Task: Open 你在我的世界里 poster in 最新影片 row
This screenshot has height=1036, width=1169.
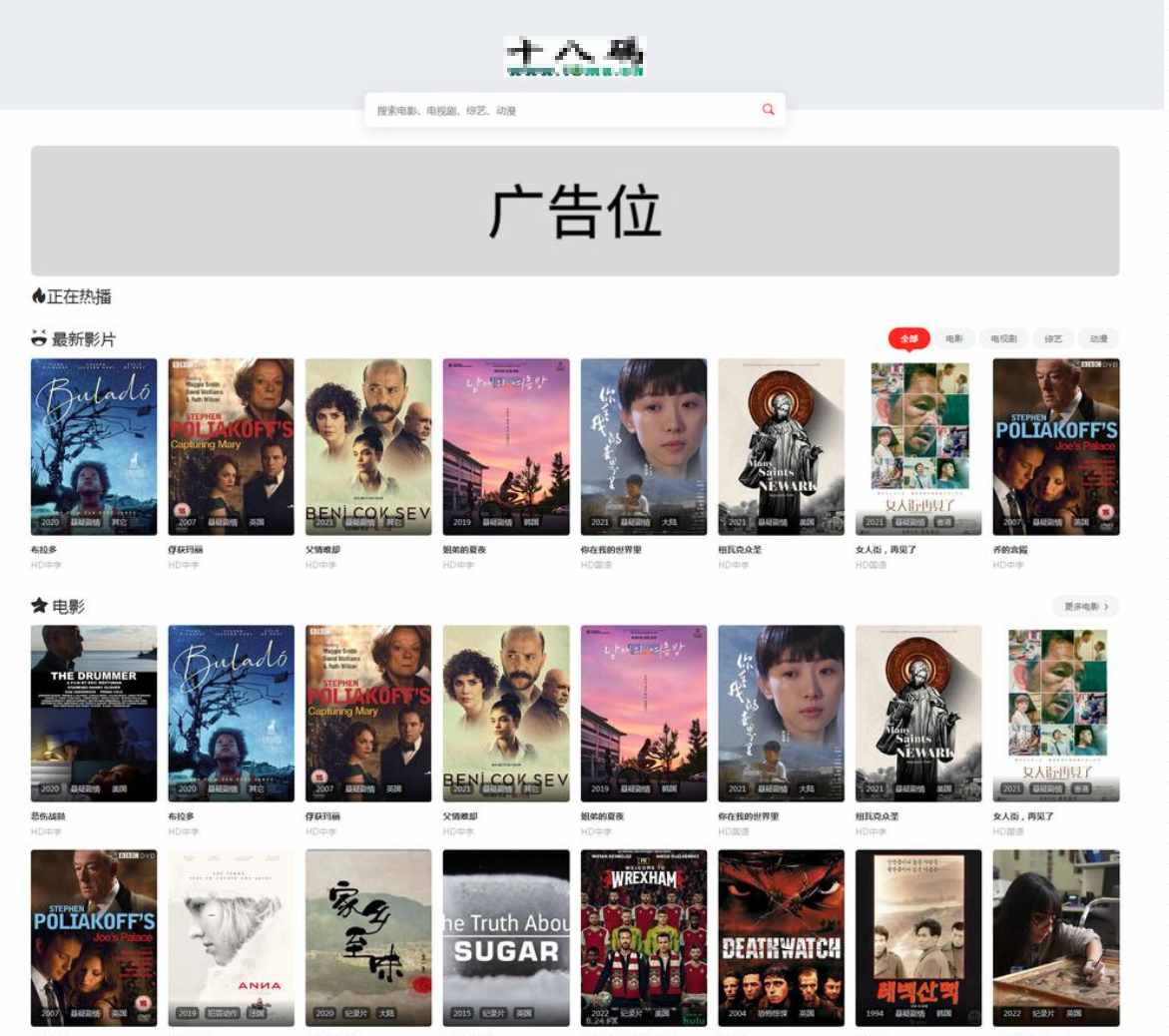Action: tap(643, 446)
